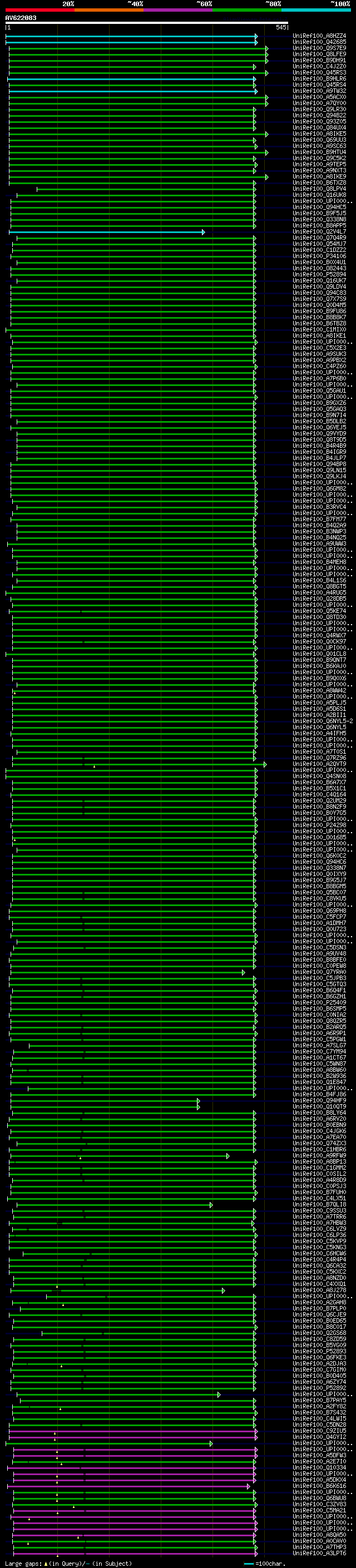Viewport: 356px width, 1568px height.
Task: Click hit label UniRef100_A3LPT6
Action: point(319,1553)
